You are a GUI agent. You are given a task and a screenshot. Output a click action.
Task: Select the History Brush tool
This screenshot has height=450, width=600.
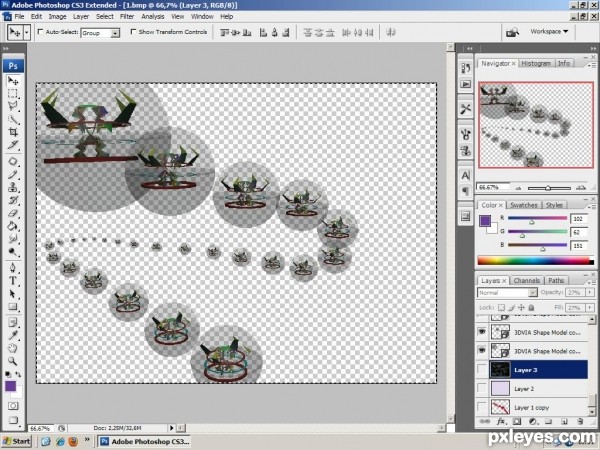[13, 200]
